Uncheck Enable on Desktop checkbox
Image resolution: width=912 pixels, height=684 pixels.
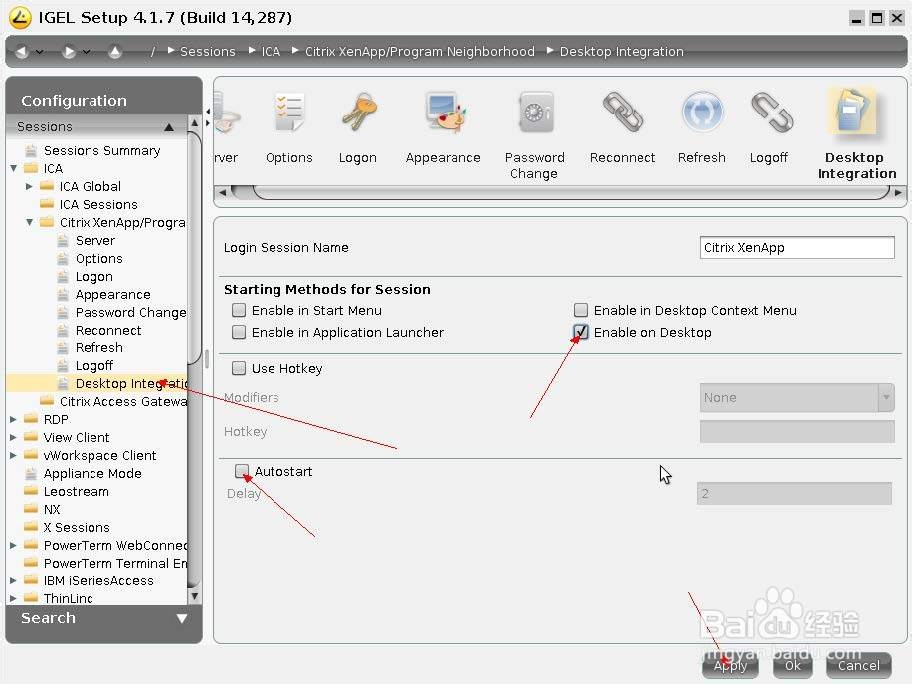(580, 332)
